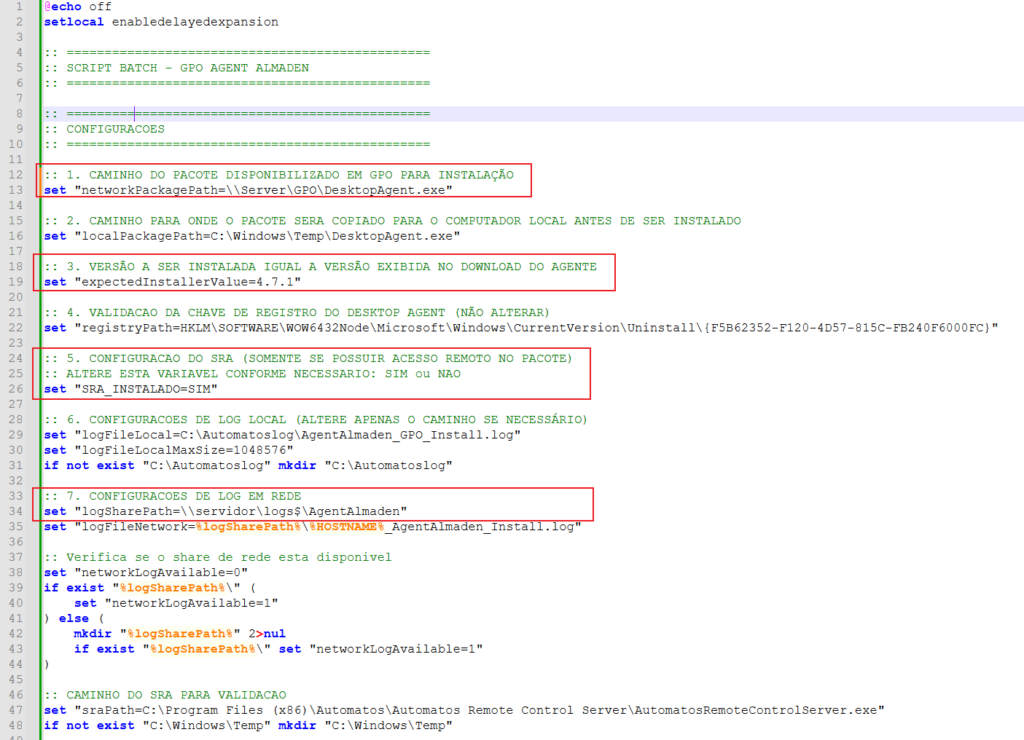Place cursor in the networkPackagePath set line

[248, 190]
